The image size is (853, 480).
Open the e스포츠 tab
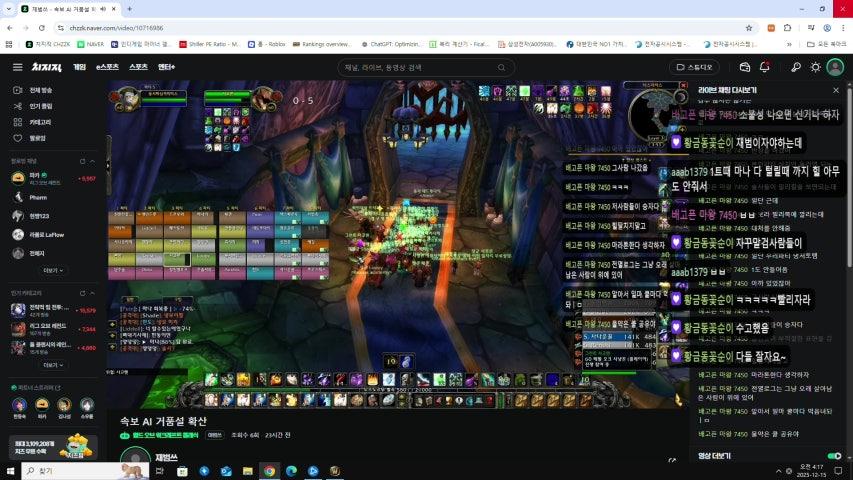tap(107, 67)
